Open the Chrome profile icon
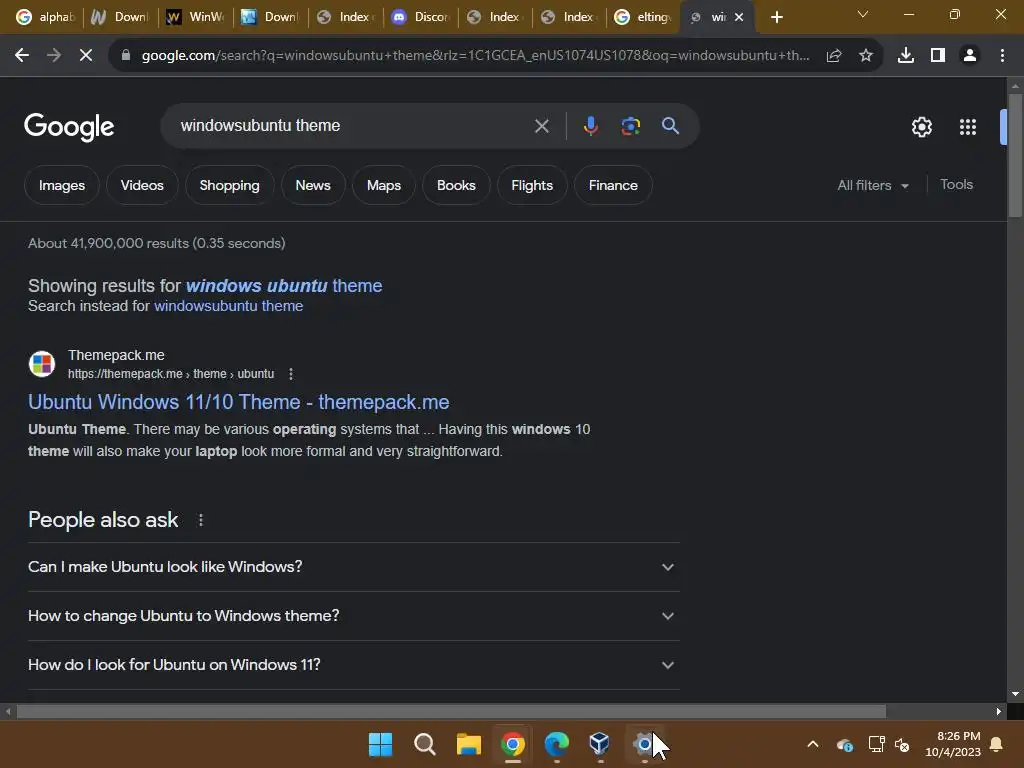 point(970,56)
